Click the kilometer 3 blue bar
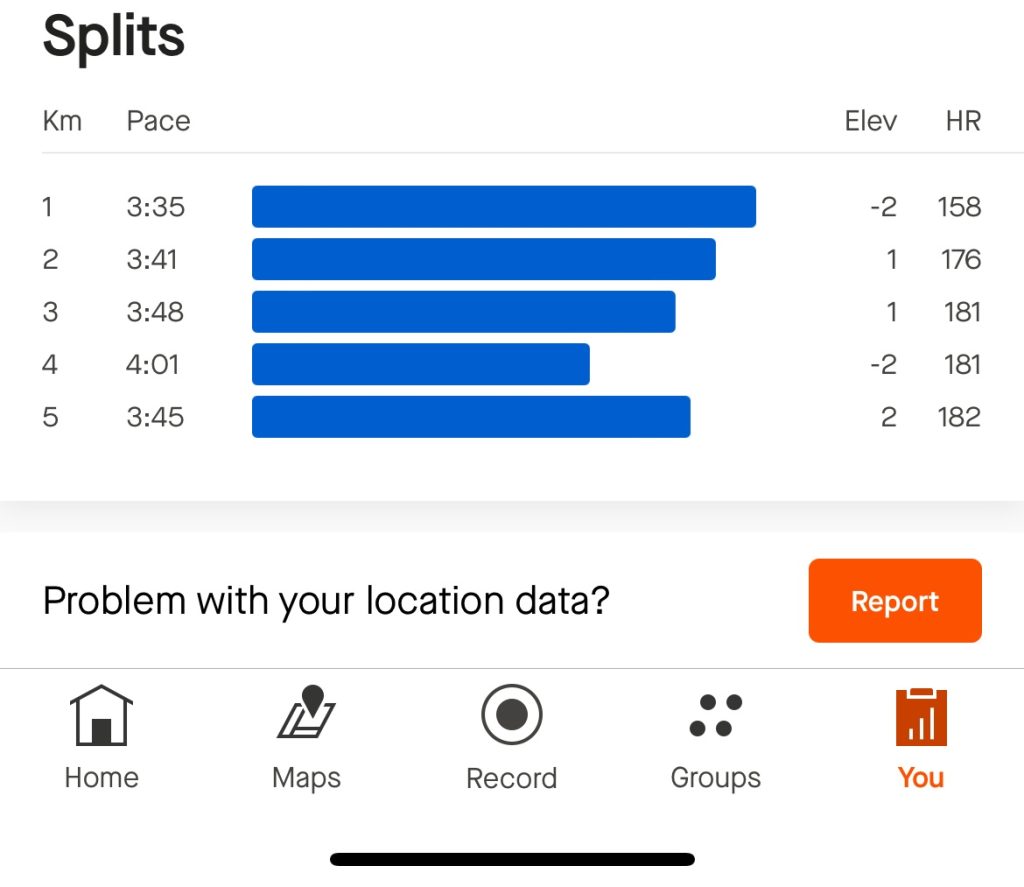 coord(463,312)
